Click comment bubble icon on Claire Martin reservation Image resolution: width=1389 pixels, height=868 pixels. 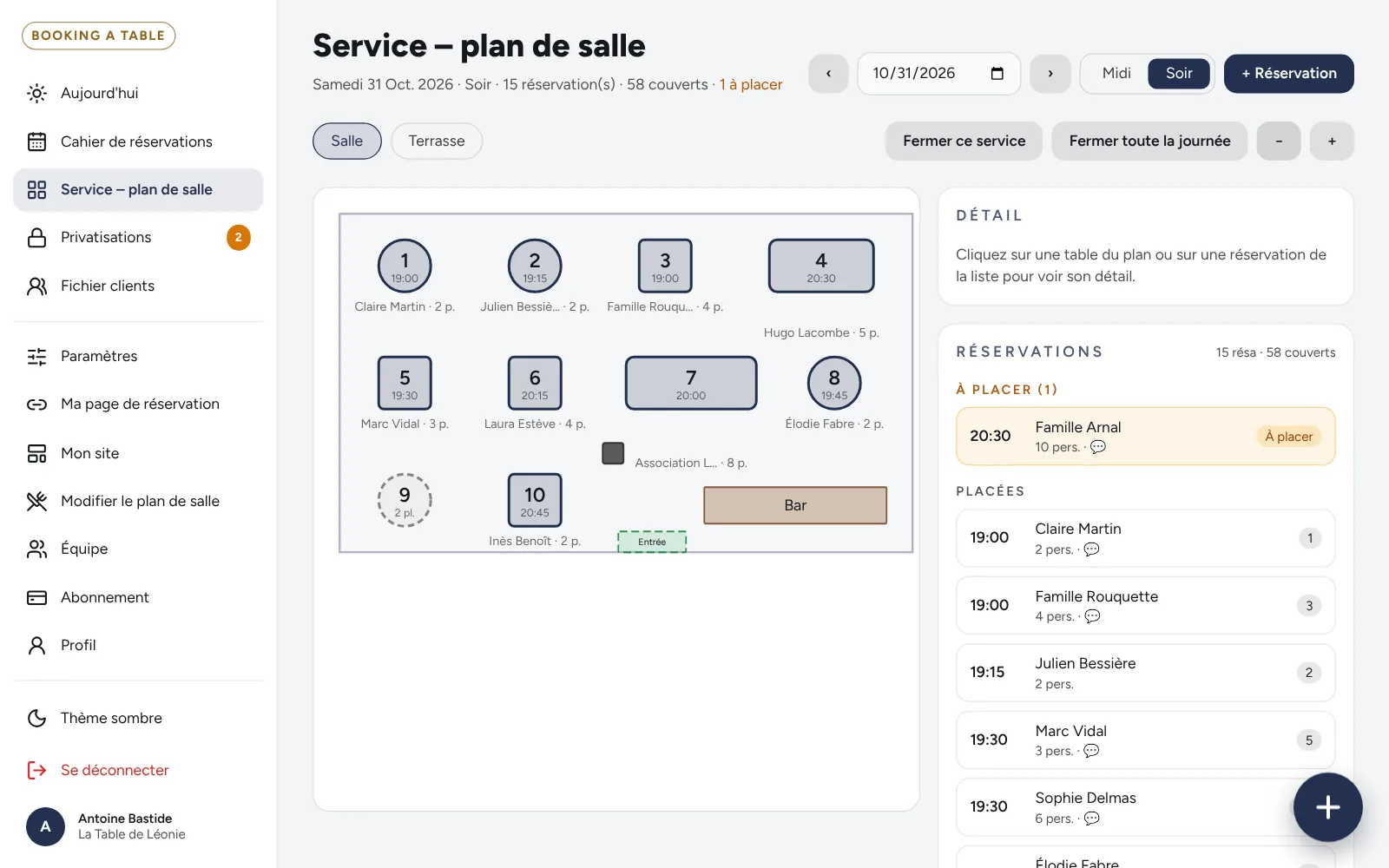pos(1092,549)
